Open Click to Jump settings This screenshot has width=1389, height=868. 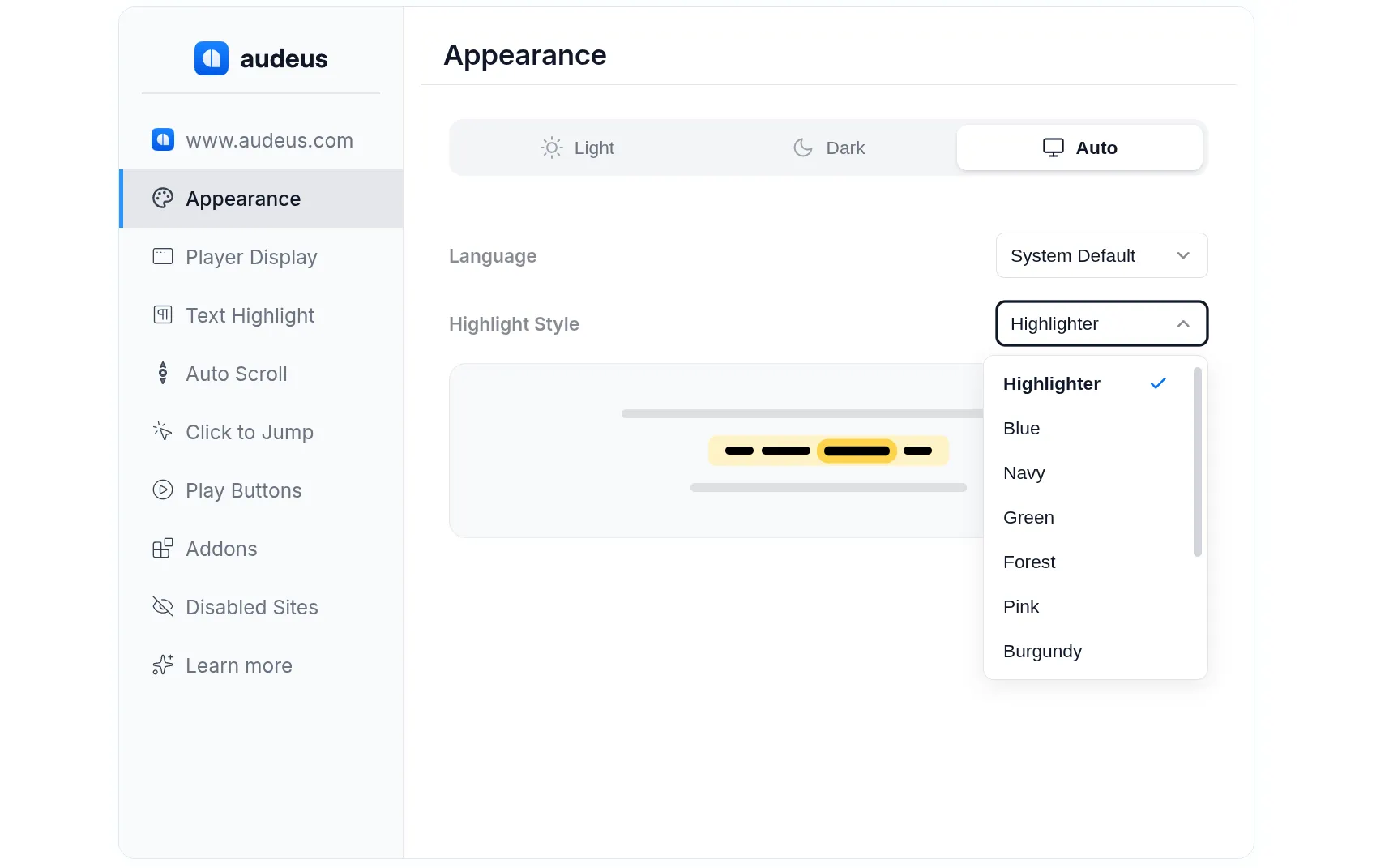261,432
